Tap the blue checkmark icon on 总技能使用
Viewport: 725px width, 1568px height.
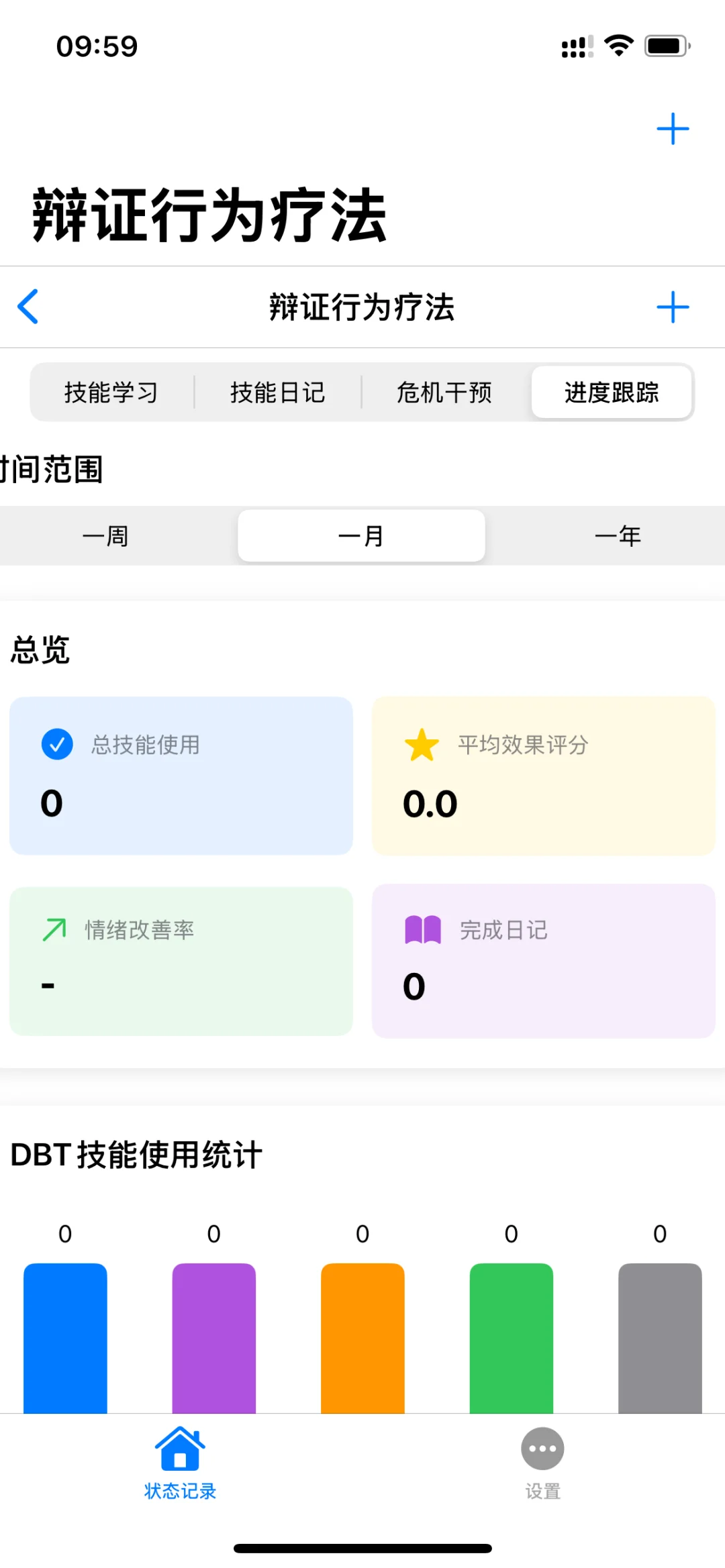pyautogui.click(x=57, y=744)
